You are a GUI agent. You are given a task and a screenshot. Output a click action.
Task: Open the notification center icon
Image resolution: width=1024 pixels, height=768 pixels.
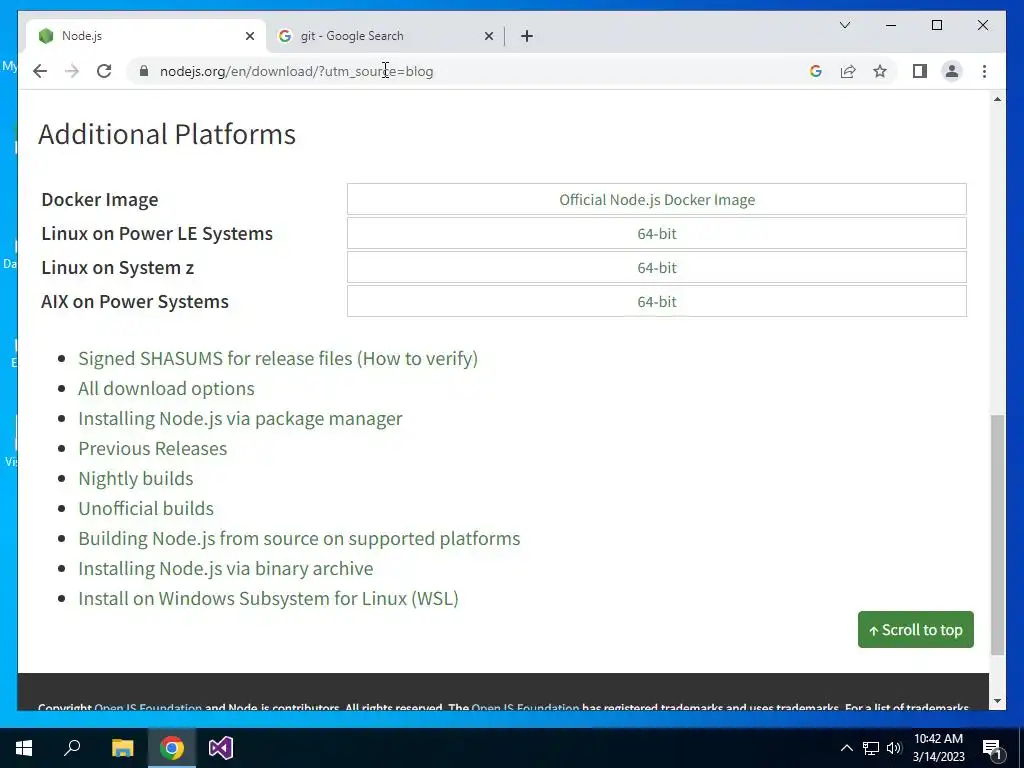992,748
